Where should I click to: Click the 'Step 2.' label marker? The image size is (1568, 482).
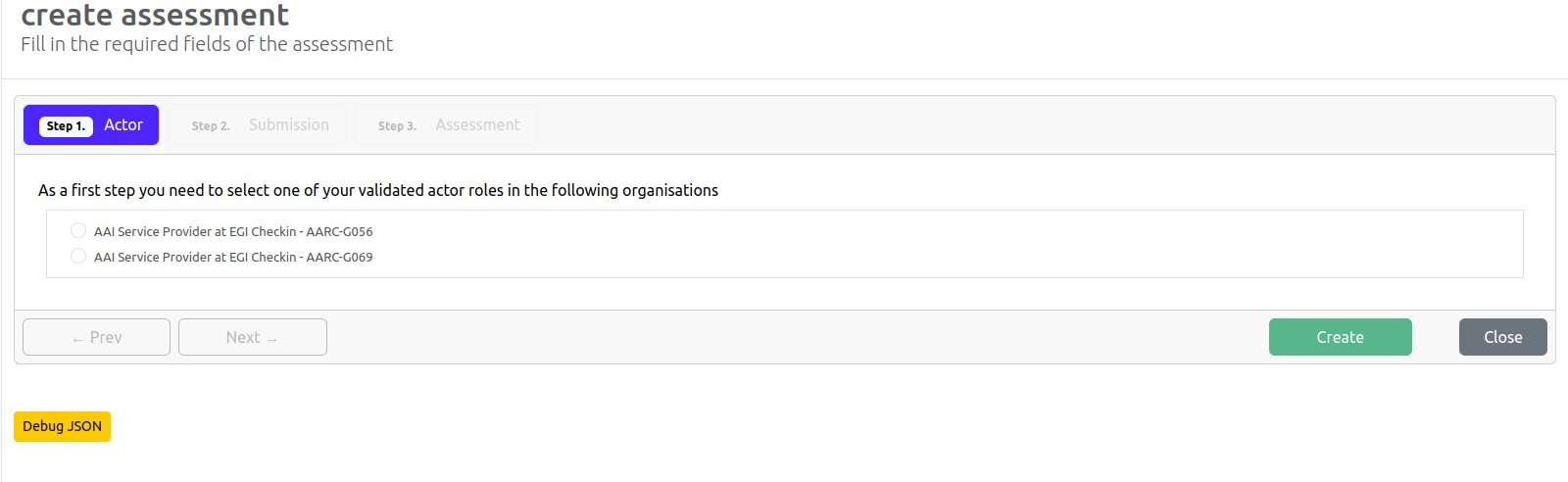211,125
